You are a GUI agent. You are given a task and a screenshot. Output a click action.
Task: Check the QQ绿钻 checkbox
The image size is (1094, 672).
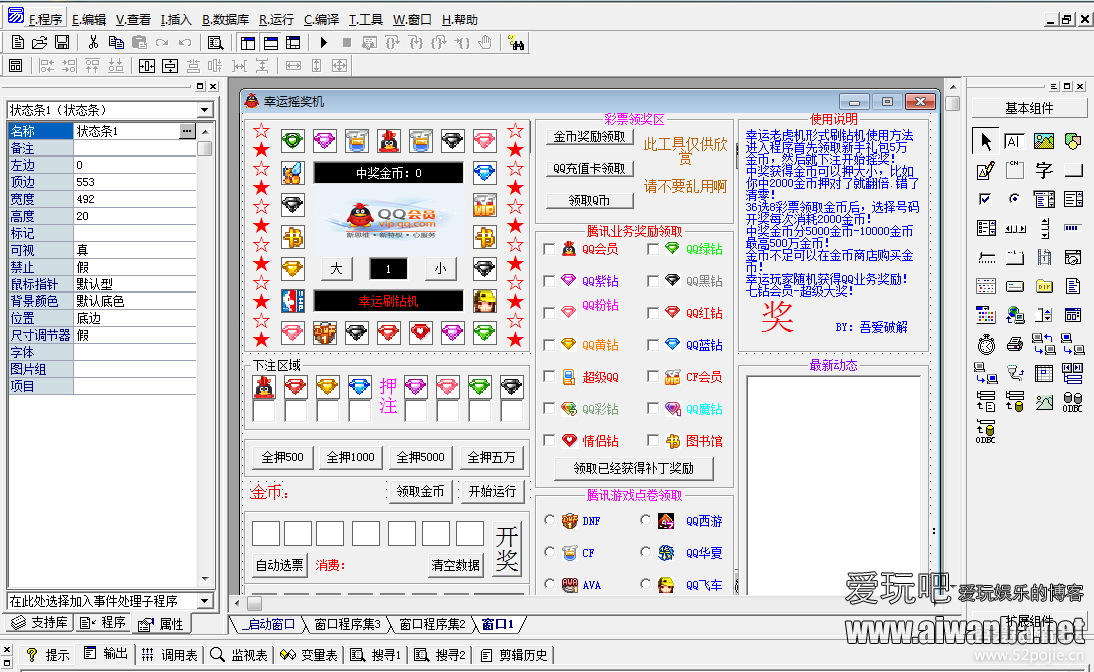click(x=653, y=249)
